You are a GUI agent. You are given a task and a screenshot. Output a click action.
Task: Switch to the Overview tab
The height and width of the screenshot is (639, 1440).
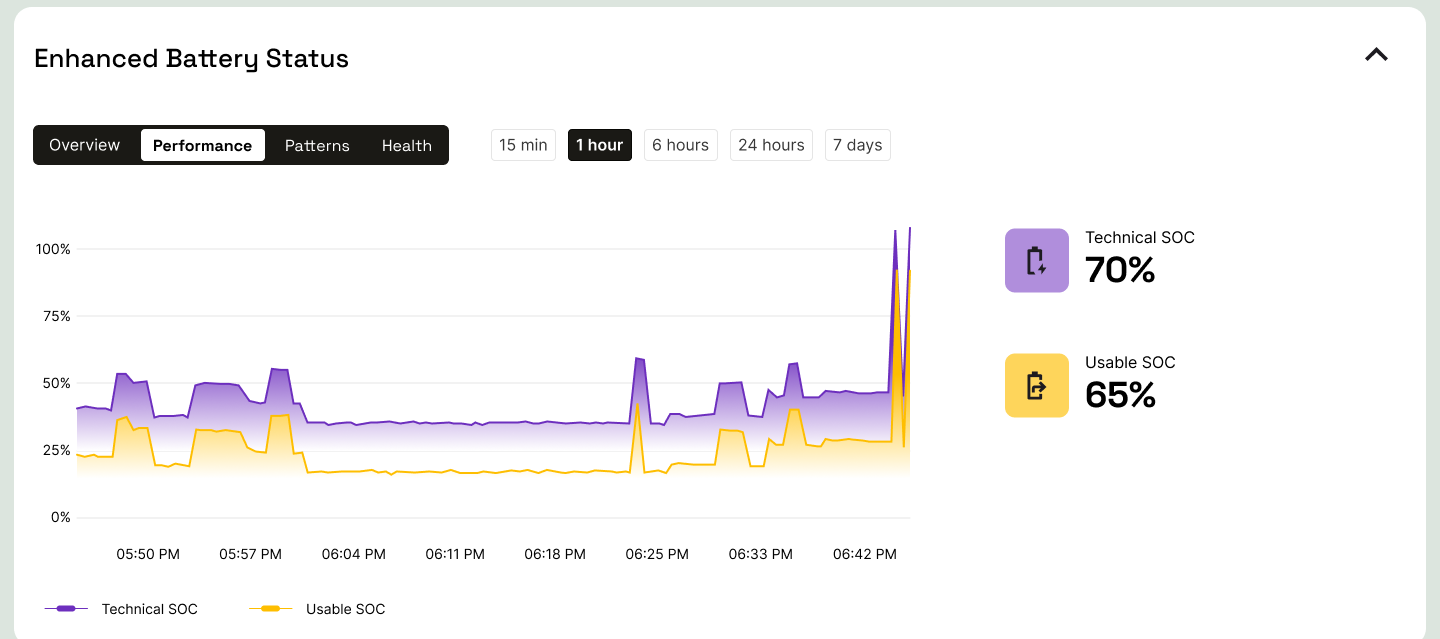tap(85, 145)
